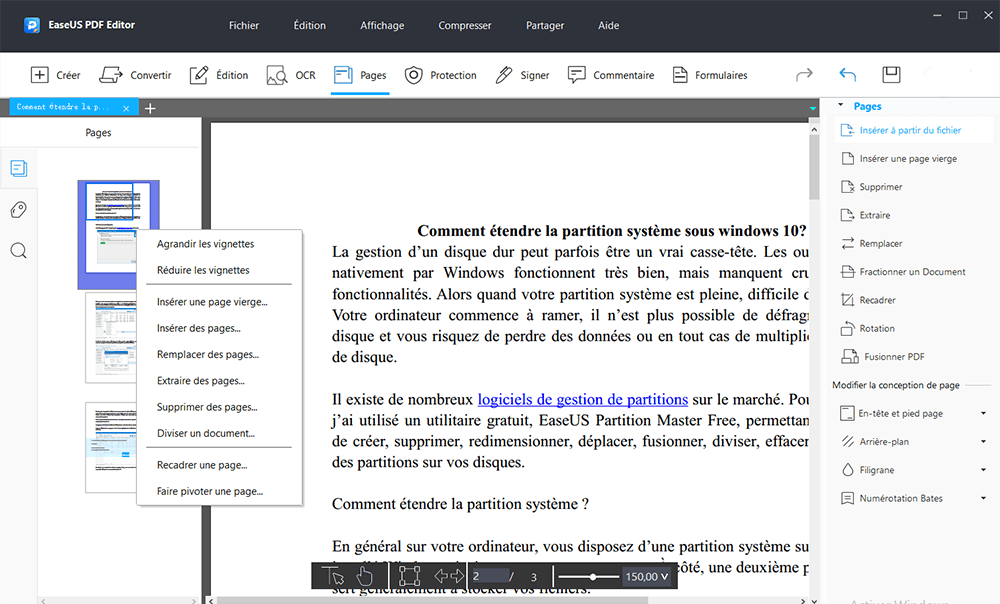This screenshot has width=1000, height=604.
Task: Expand the Filigrane dropdown
Action: [x=983, y=470]
